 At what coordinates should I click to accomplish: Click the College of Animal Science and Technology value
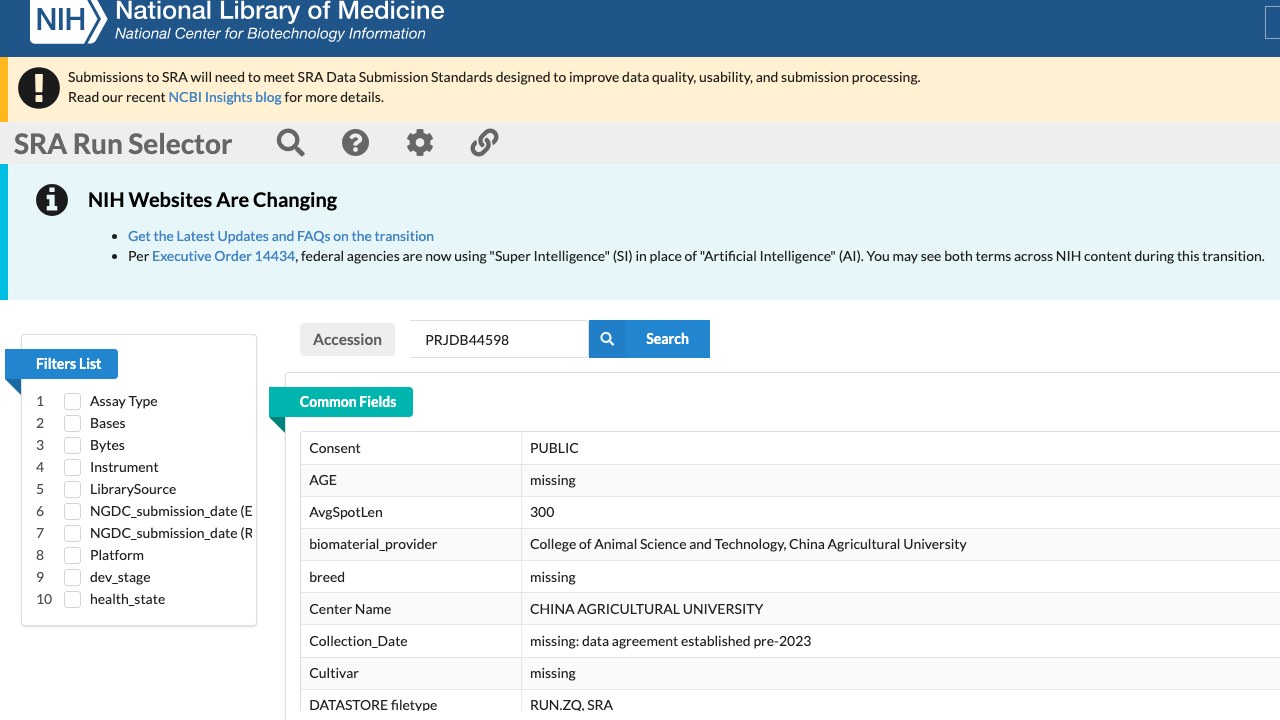[748, 544]
